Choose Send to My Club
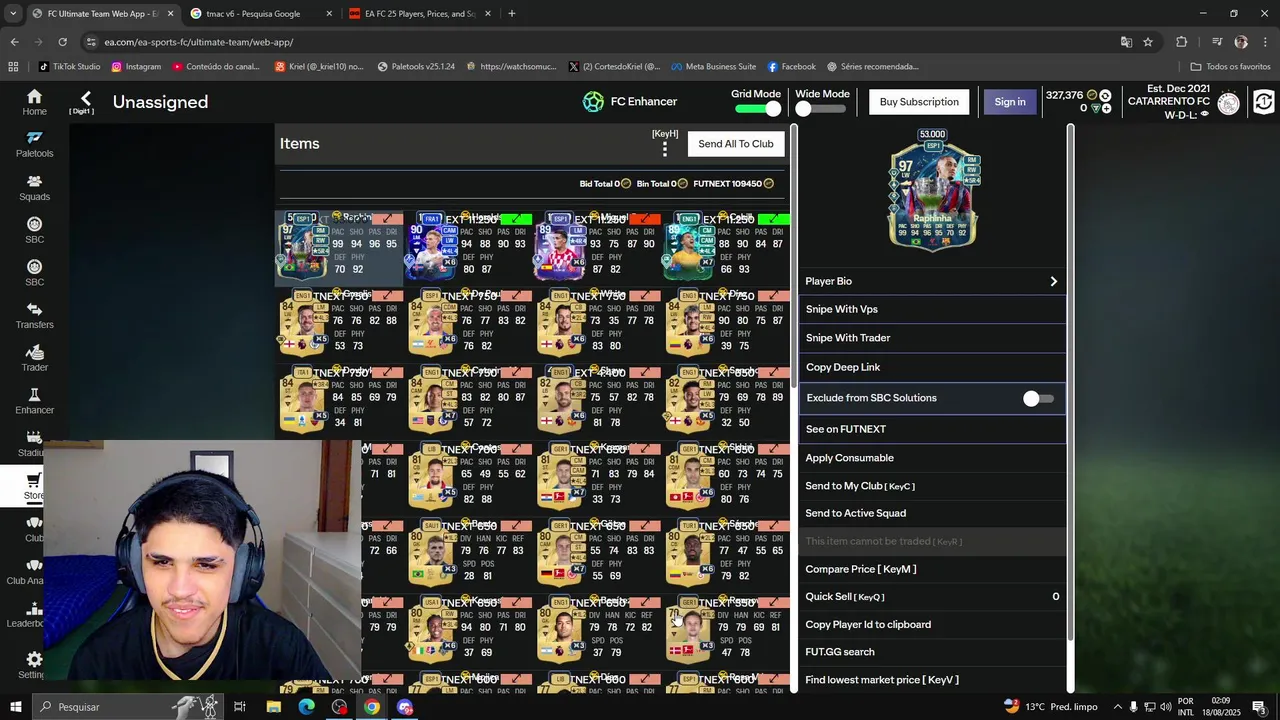This screenshot has width=1280, height=720. (x=932, y=486)
